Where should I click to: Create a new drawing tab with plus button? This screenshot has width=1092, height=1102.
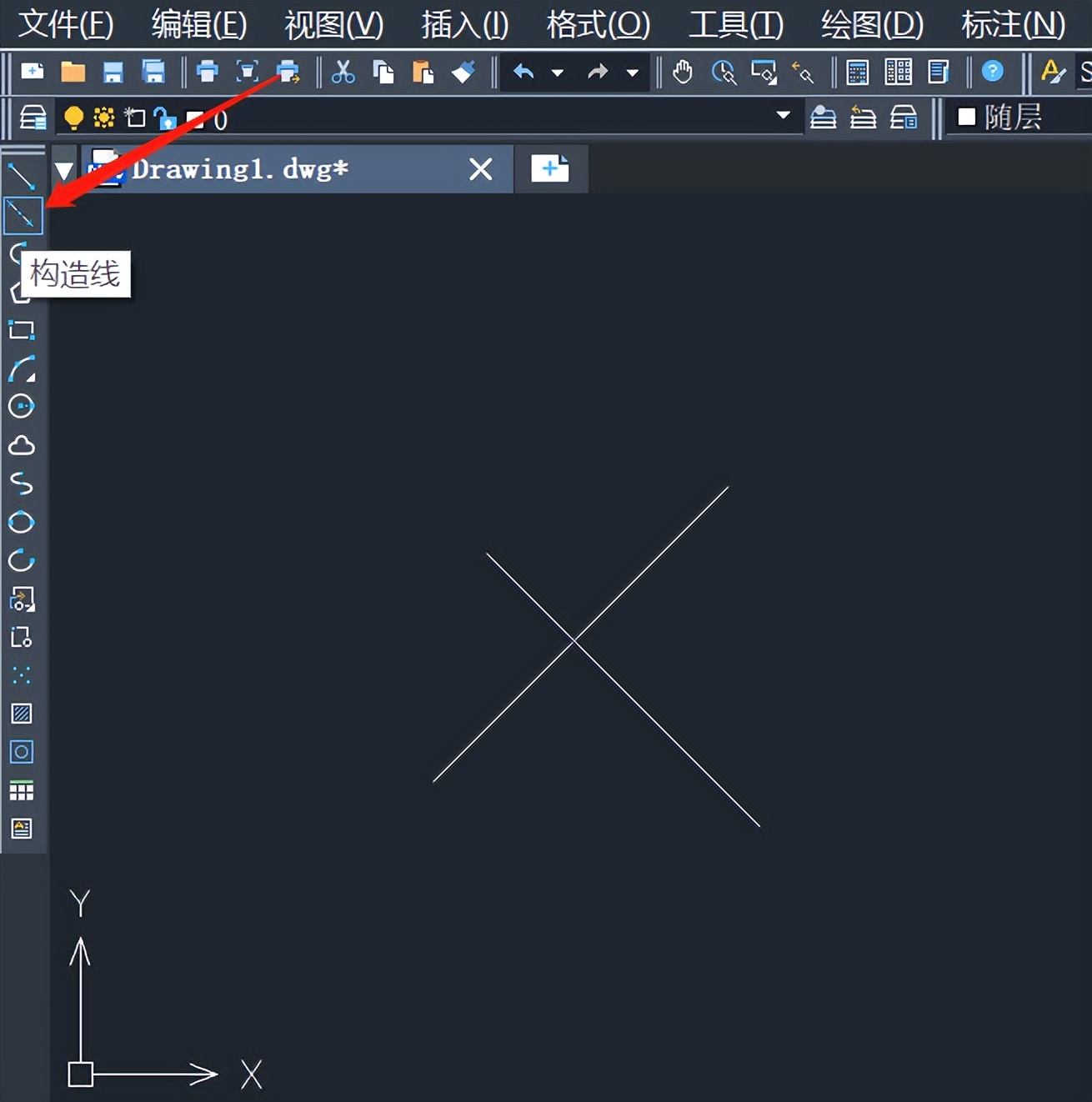click(550, 168)
